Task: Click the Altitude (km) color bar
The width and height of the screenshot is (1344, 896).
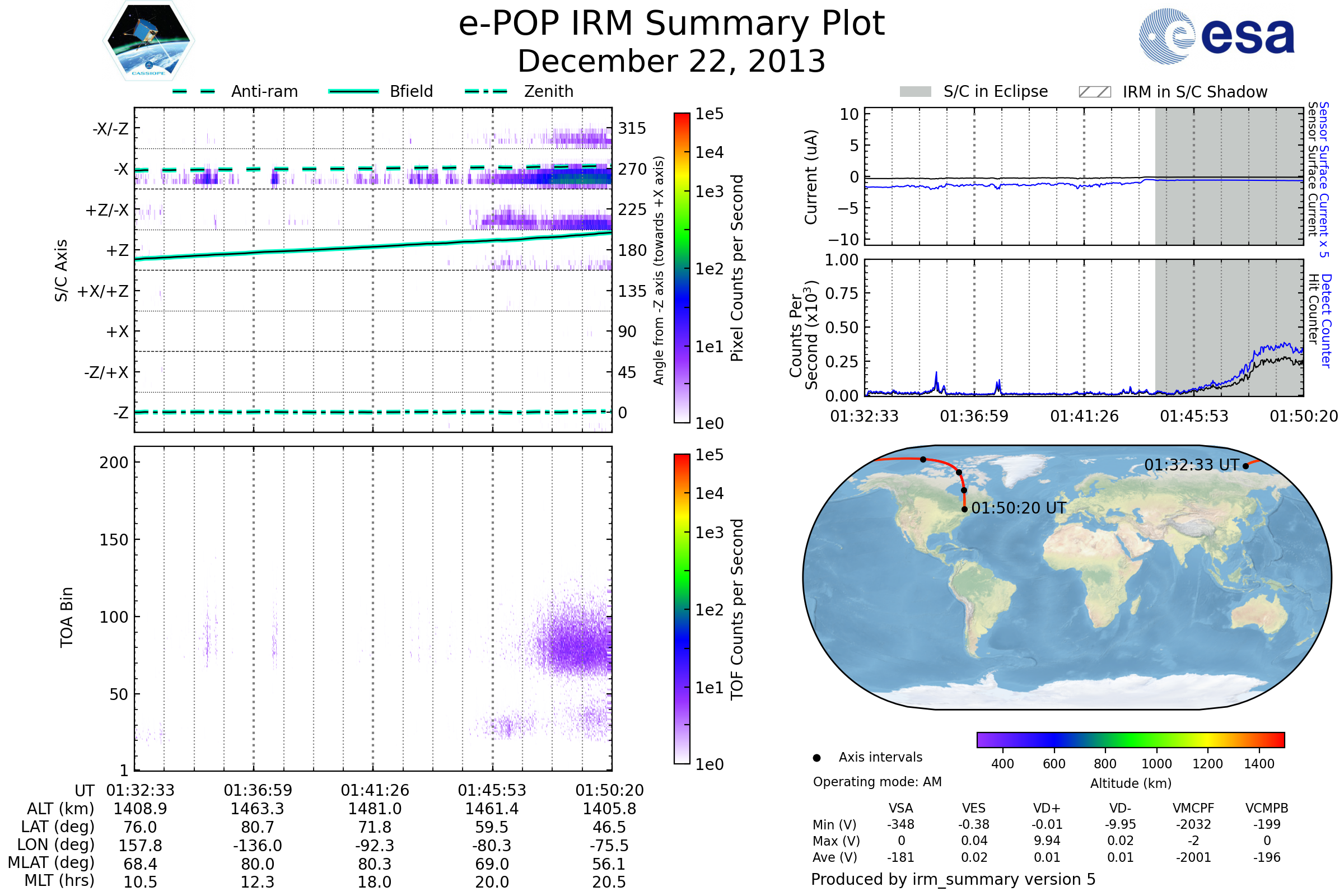Action: (x=1130, y=739)
